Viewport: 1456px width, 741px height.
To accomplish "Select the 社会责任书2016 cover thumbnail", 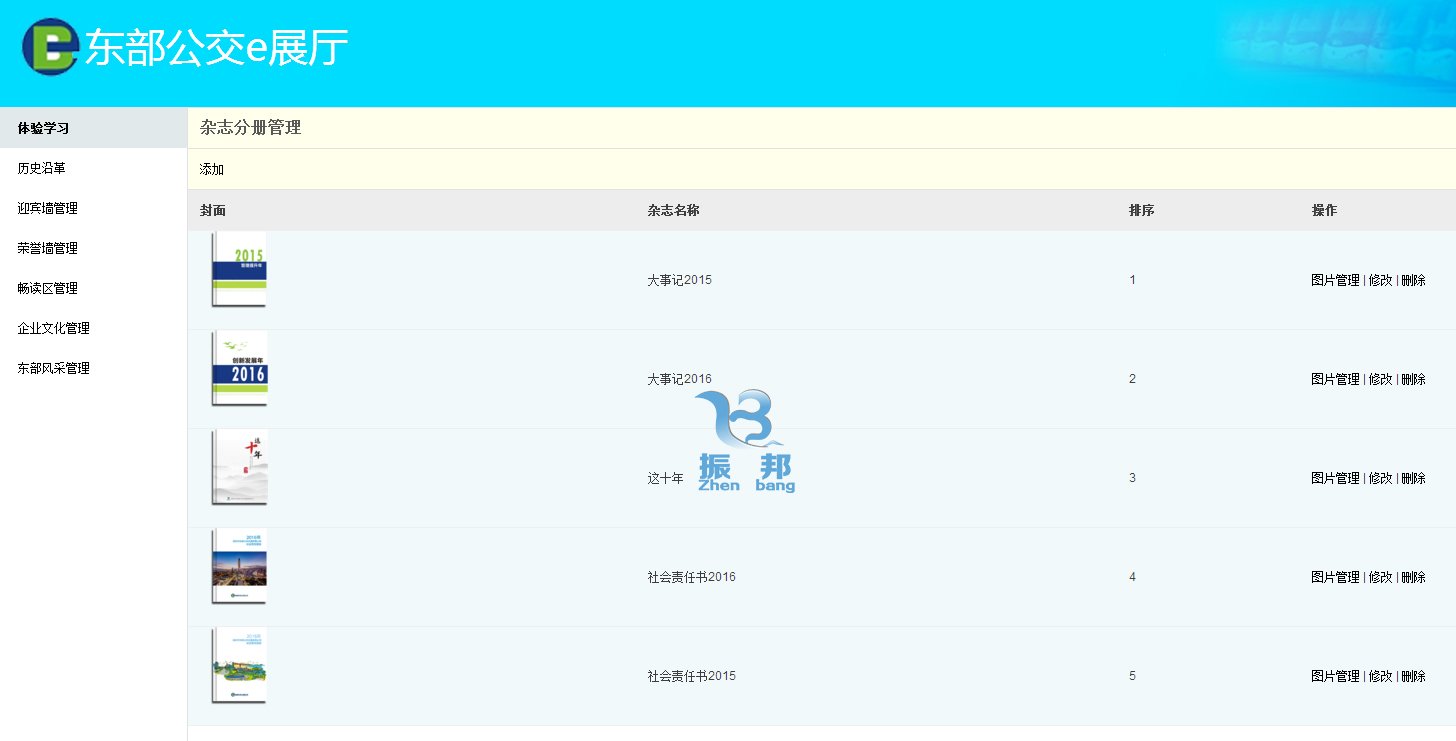I will (239, 566).
